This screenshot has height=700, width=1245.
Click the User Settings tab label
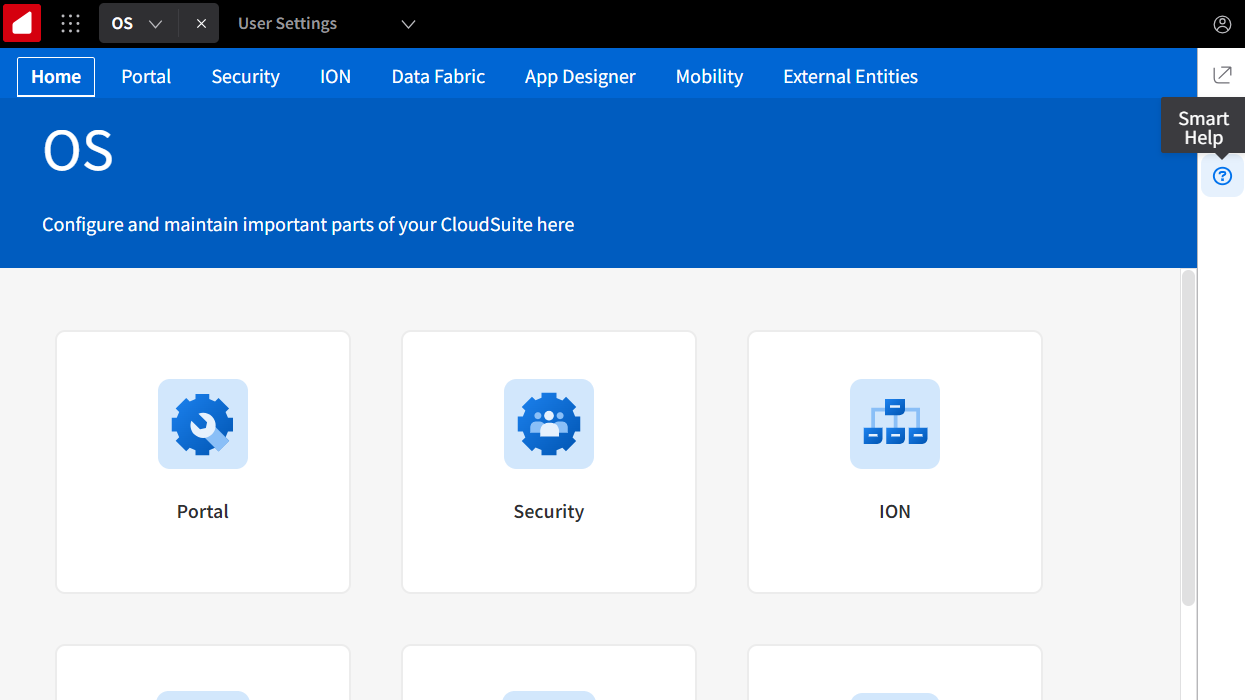287,24
